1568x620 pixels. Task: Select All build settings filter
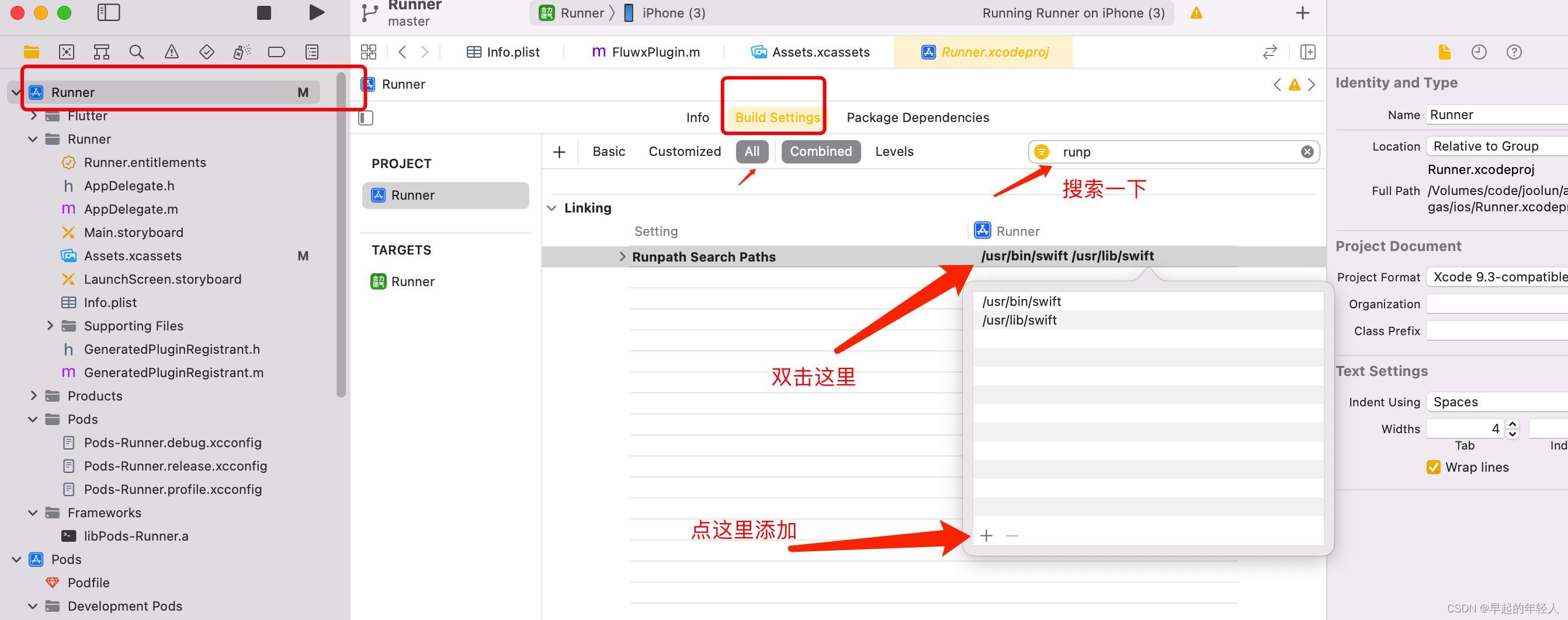(752, 152)
